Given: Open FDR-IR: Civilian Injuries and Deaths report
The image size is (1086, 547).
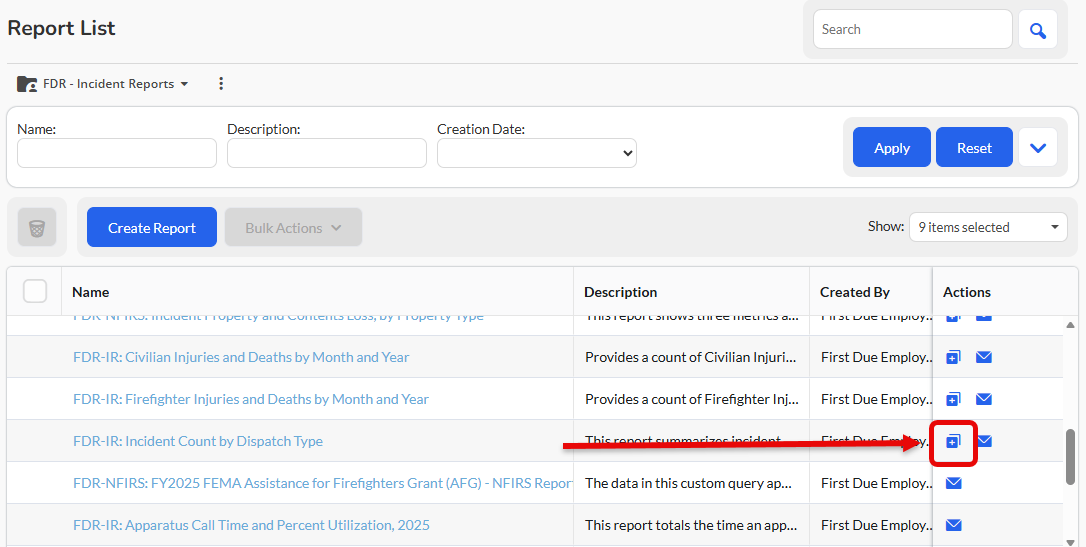Looking at the screenshot, I should point(241,357).
